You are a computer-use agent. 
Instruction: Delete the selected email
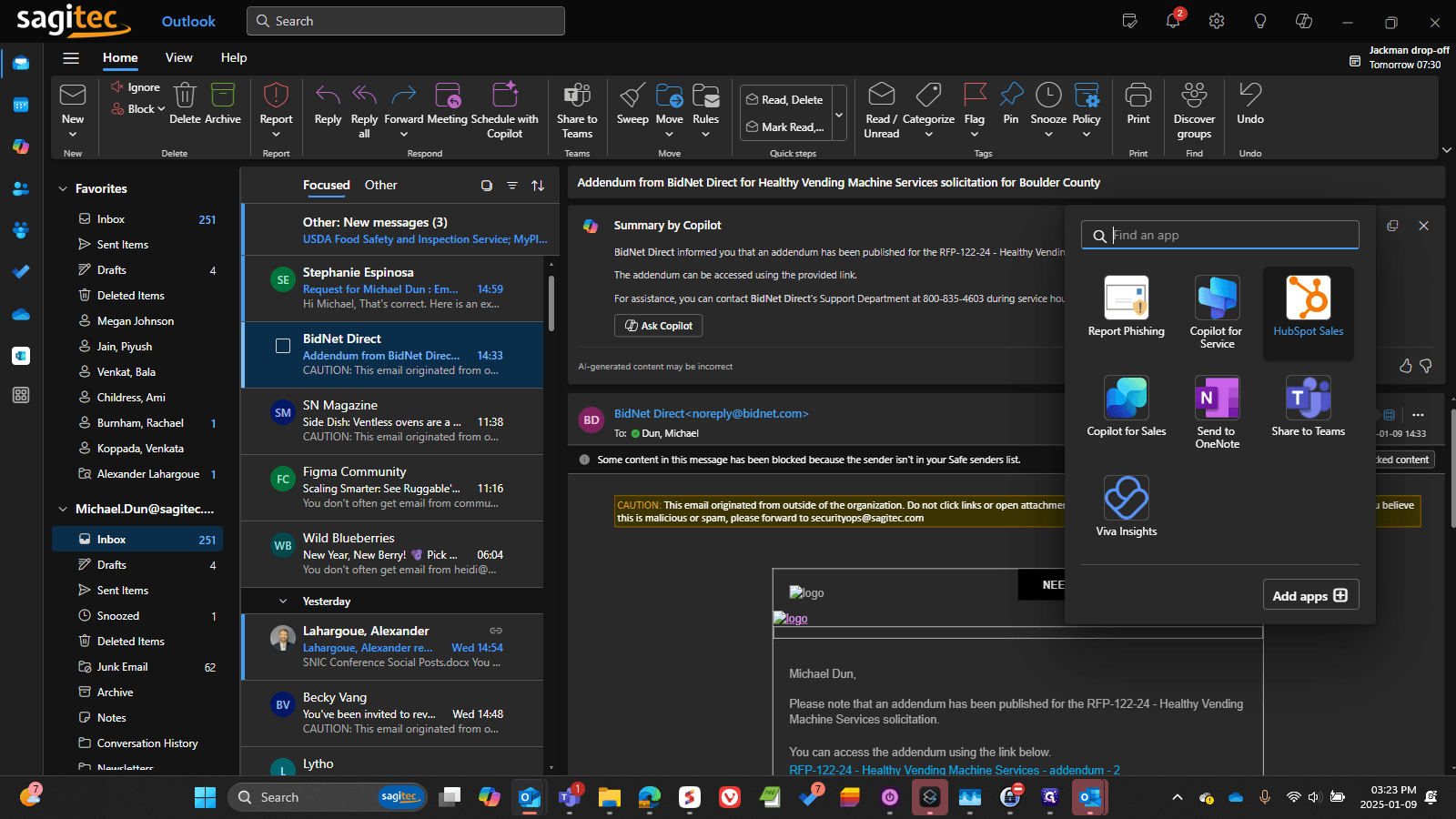coord(185,103)
